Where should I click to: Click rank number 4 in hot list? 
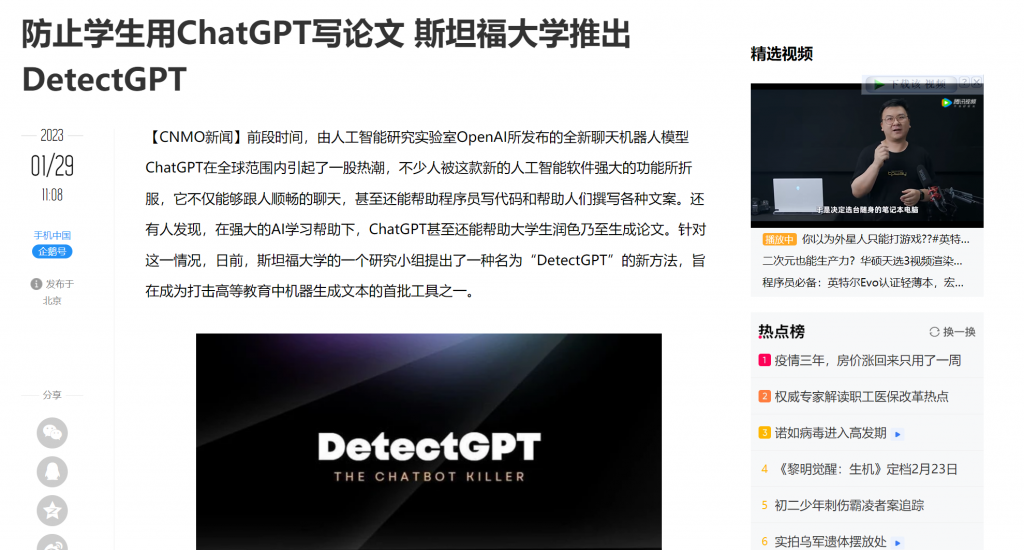tap(764, 469)
